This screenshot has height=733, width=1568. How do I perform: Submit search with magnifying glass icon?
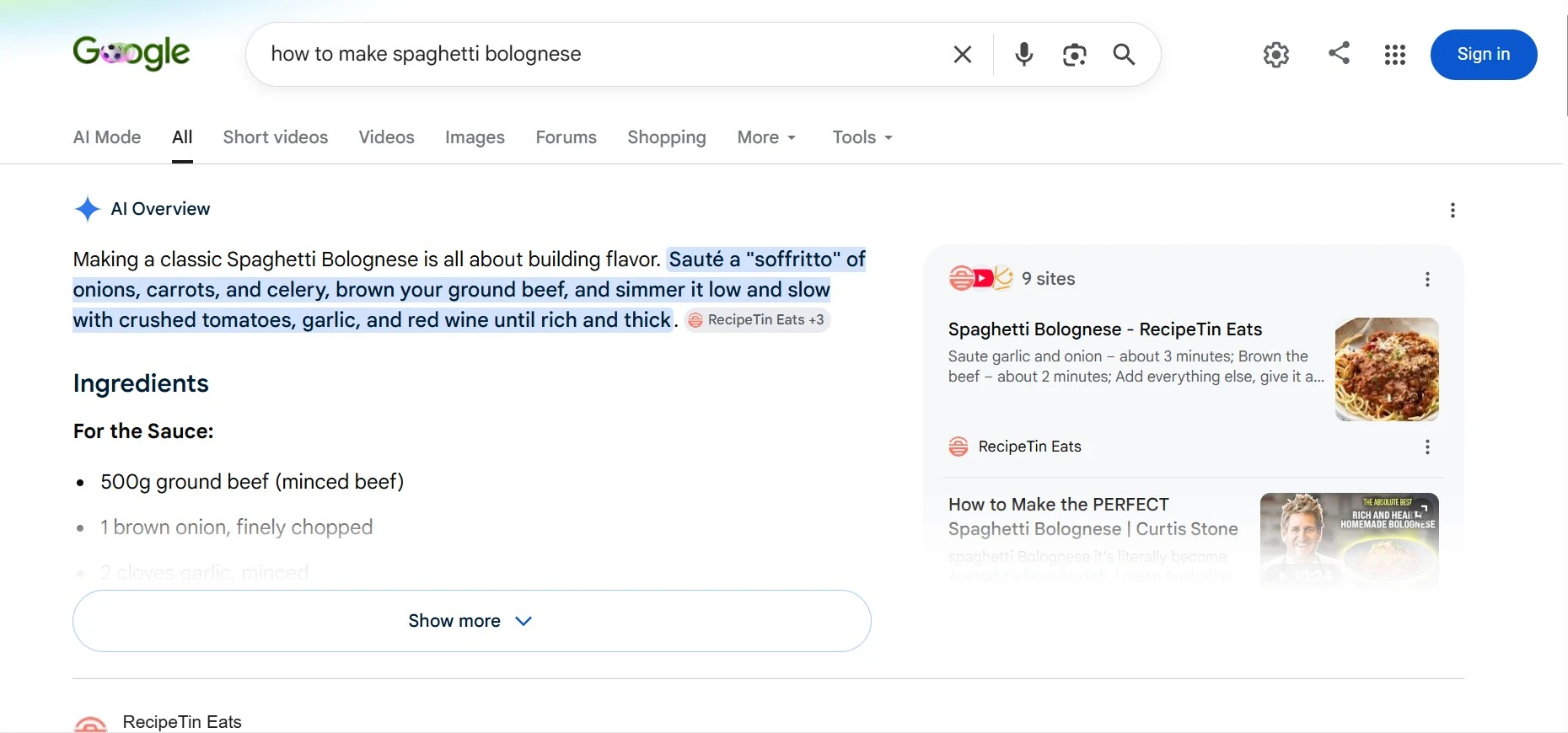pyautogui.click(x=1124, y=55)
